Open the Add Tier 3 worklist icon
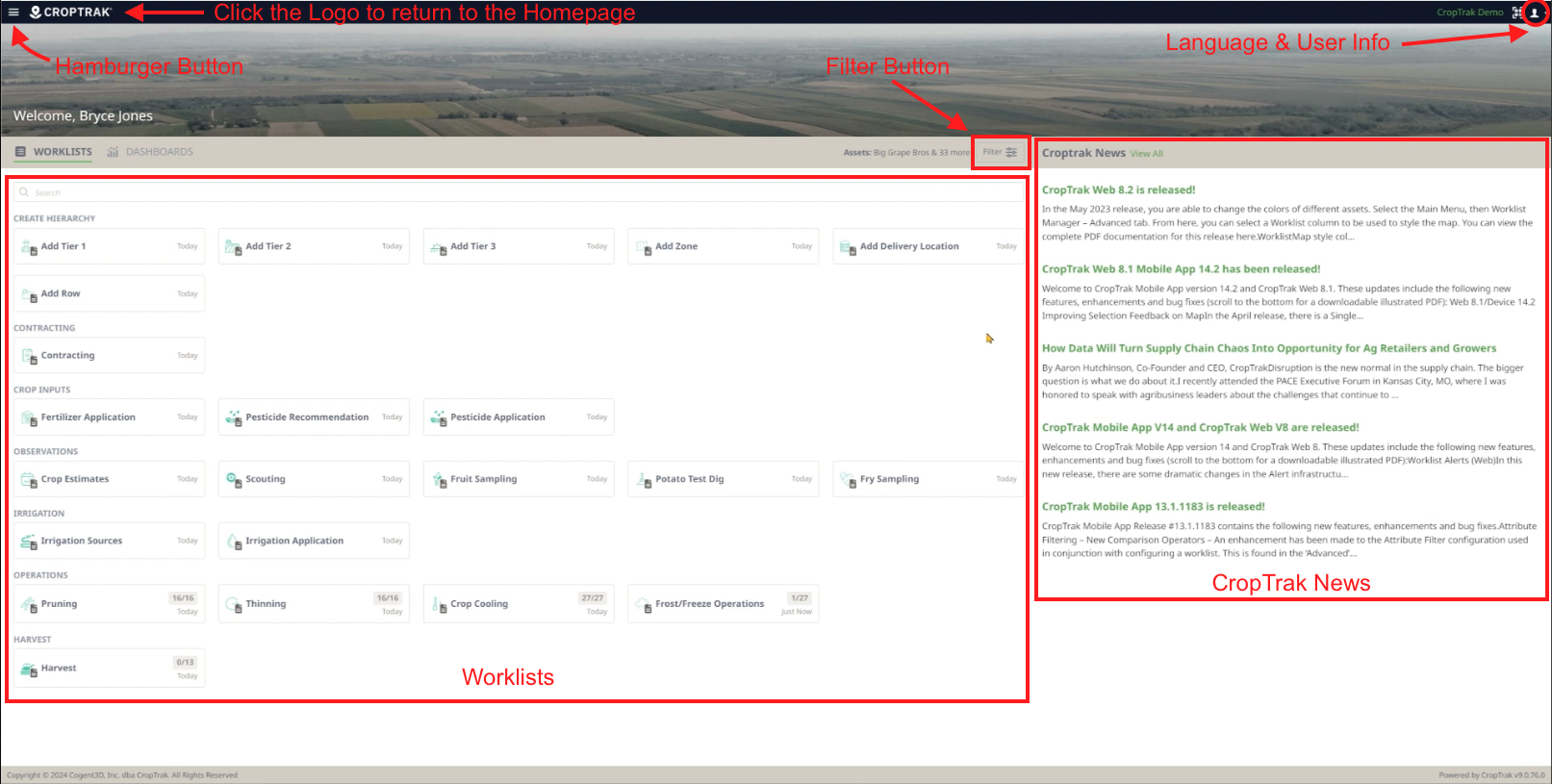Screen dimensions: 1552x784 [439, 247]
